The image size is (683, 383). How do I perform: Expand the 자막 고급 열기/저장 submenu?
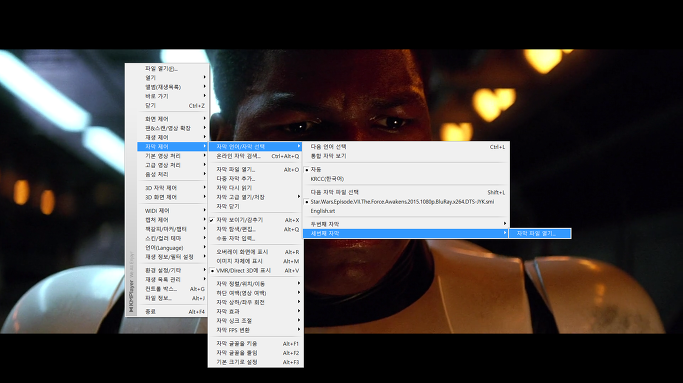tap(256, 197)
